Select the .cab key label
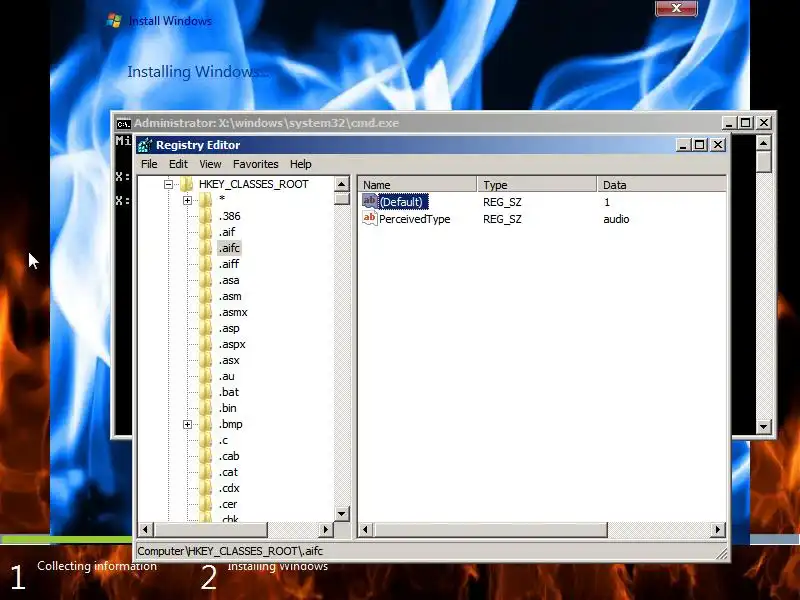Image resolution: width=800 pixels, height=600 pixels. point(229,457)
